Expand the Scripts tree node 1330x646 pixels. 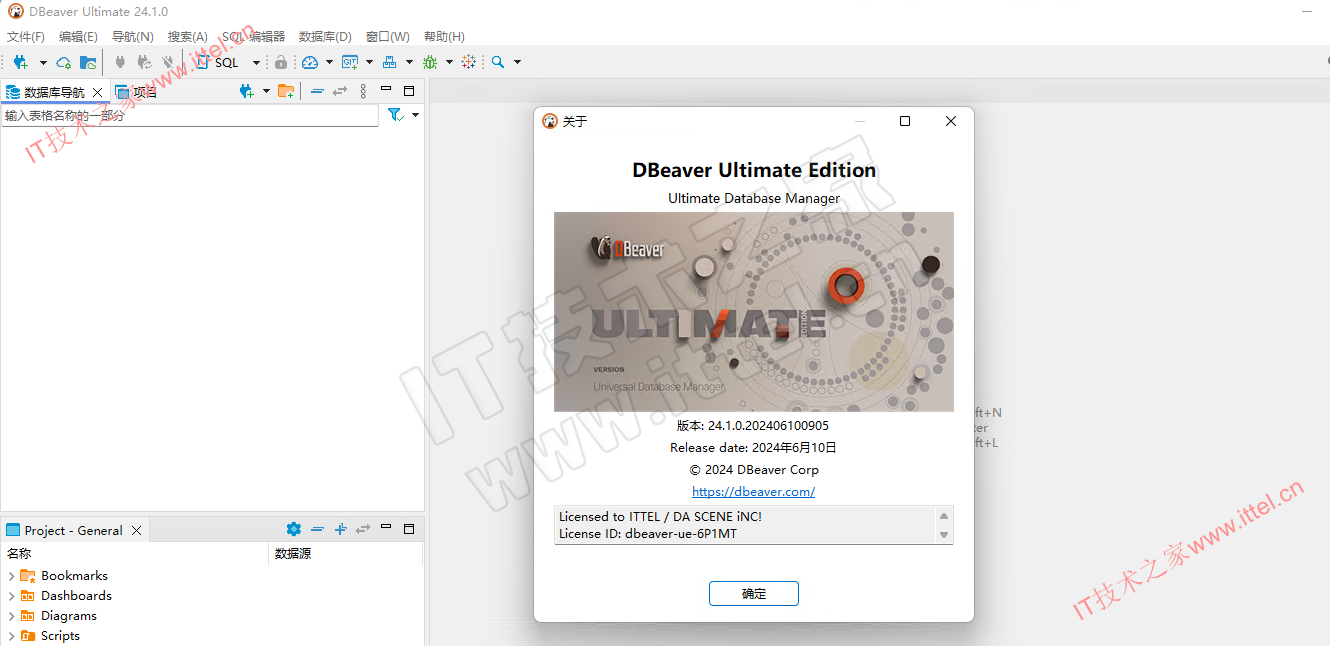point(11,636)
